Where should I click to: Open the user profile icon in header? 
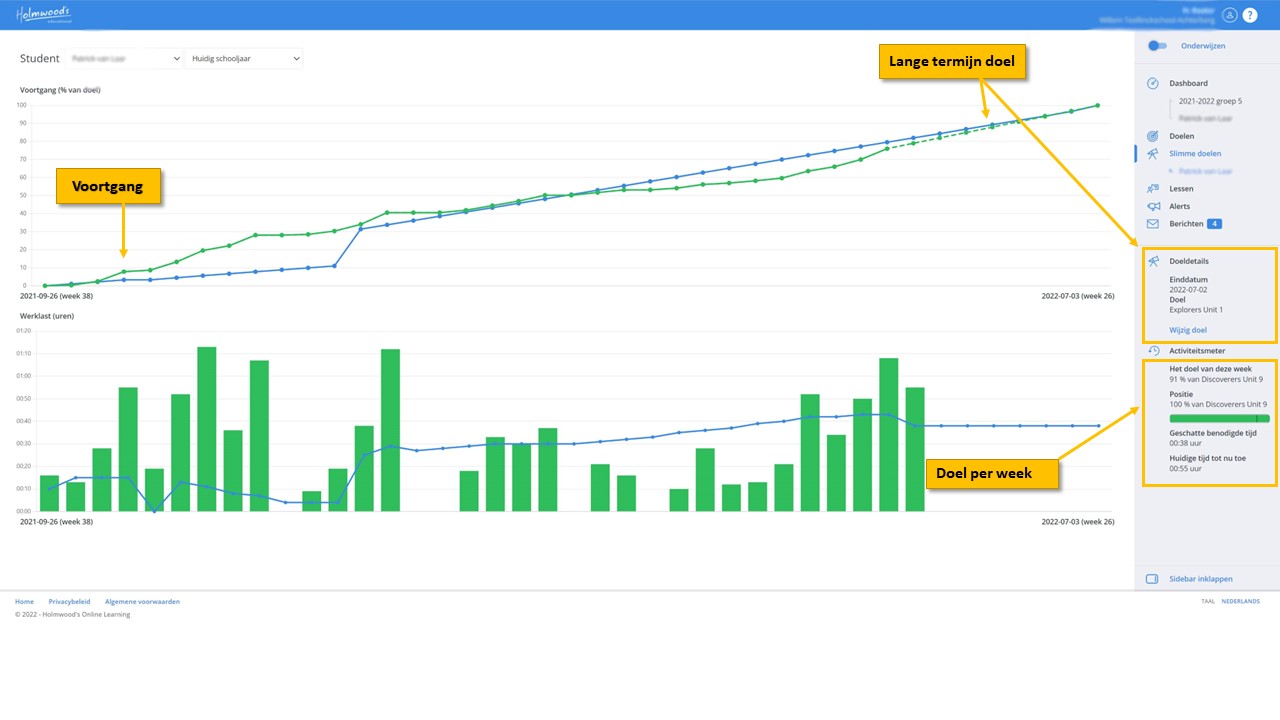click(x=1229, y=15)
